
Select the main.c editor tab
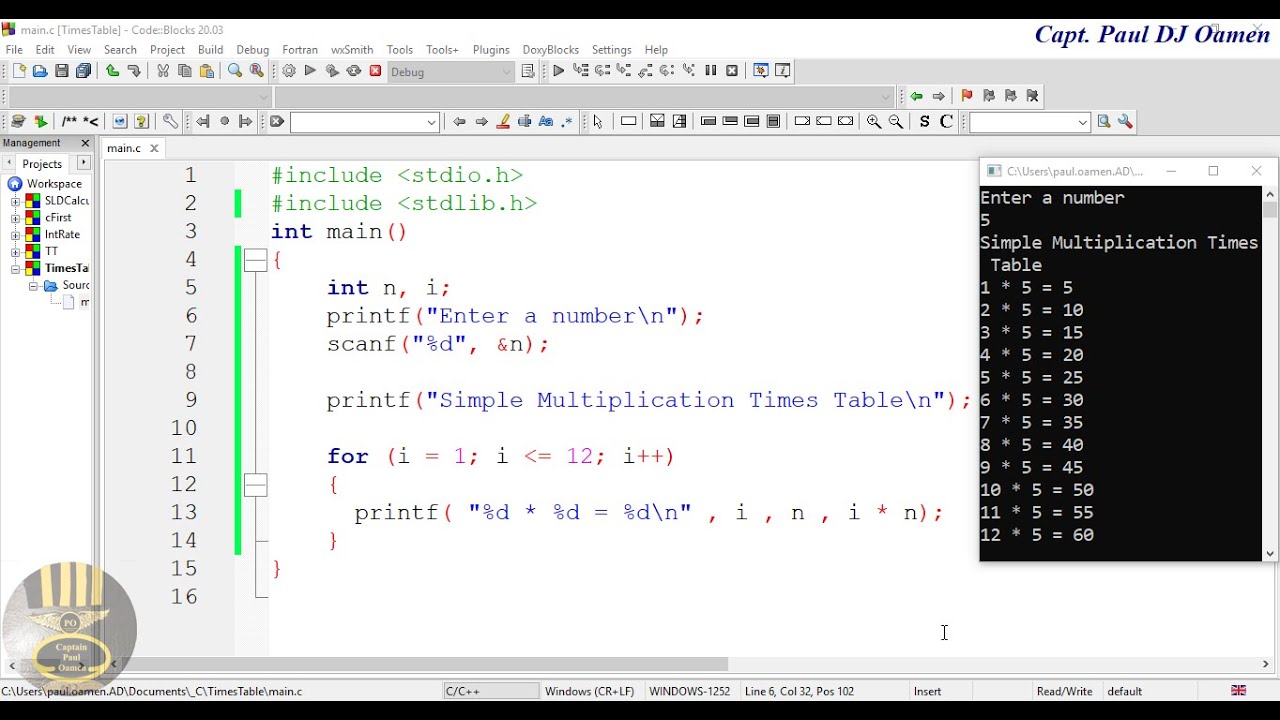pyautogui.click(x=124, y=148)
